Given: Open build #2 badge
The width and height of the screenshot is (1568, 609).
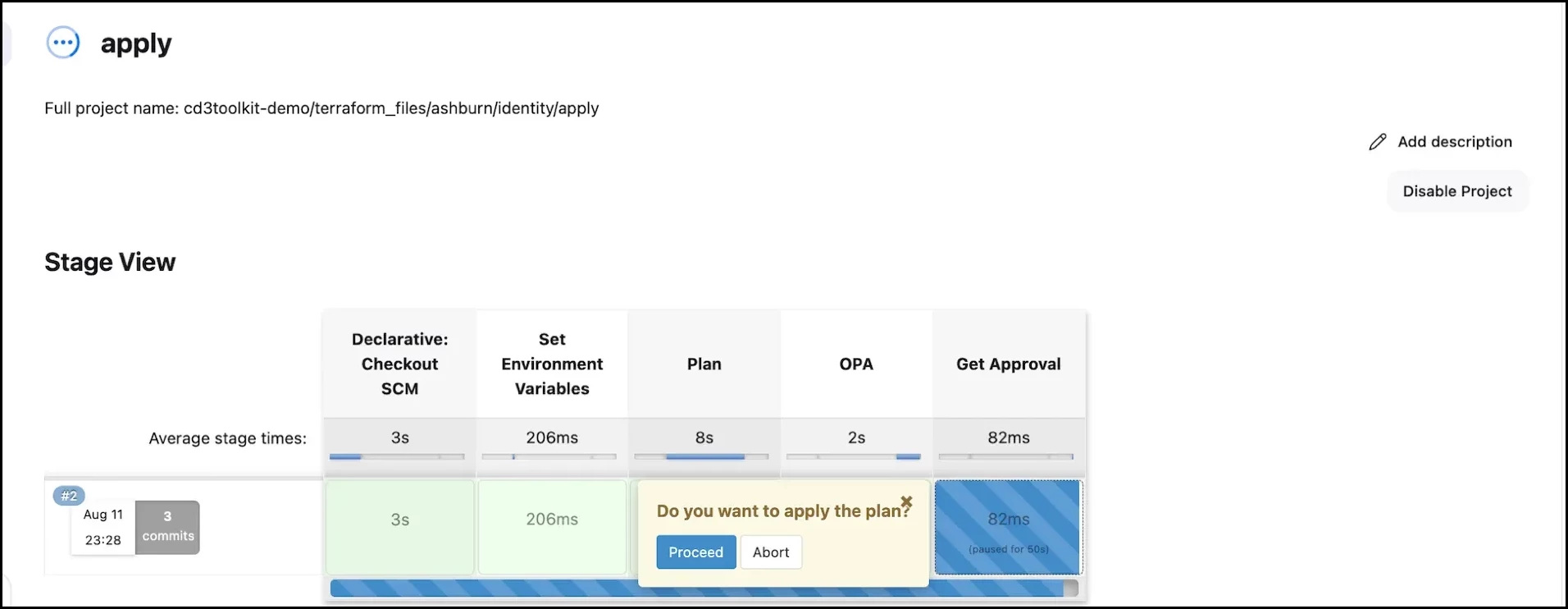Looking at the screenshot, I should coord(69,496).
